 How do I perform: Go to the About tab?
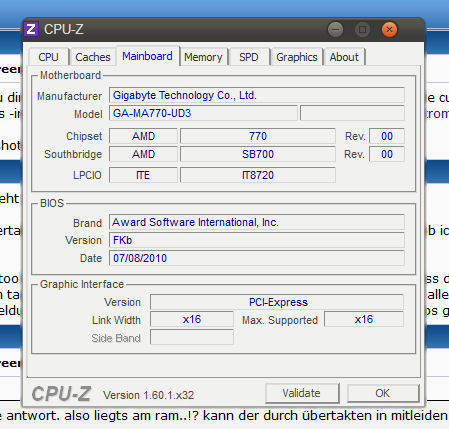(x=344, y=57)
